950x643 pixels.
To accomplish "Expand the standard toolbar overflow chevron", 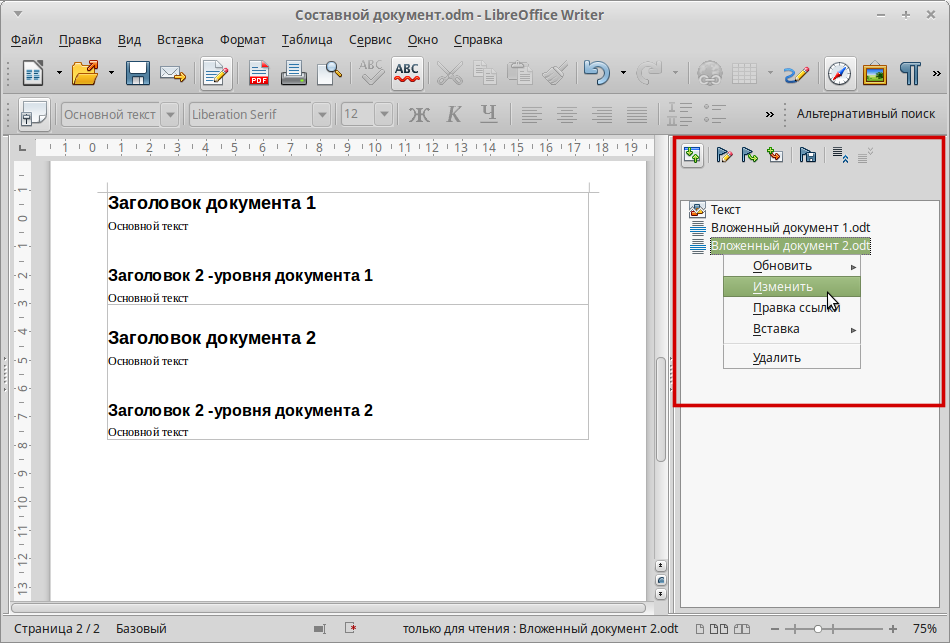I will 937,74.
